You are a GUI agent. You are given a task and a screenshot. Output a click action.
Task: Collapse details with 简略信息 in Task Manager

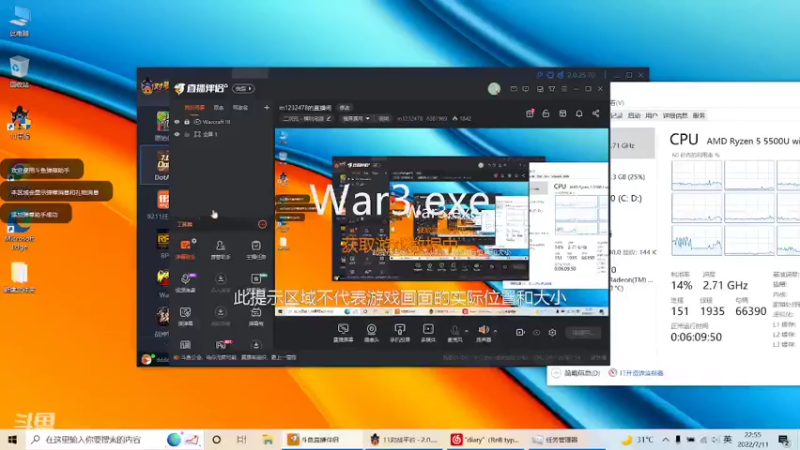[576, 373]
